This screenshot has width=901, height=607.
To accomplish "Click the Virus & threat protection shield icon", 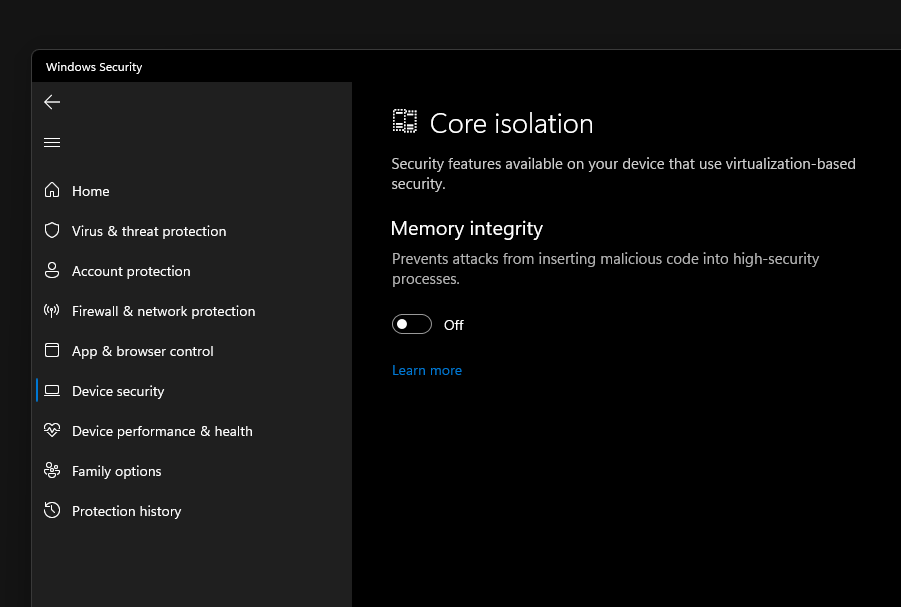I will 52,231.
